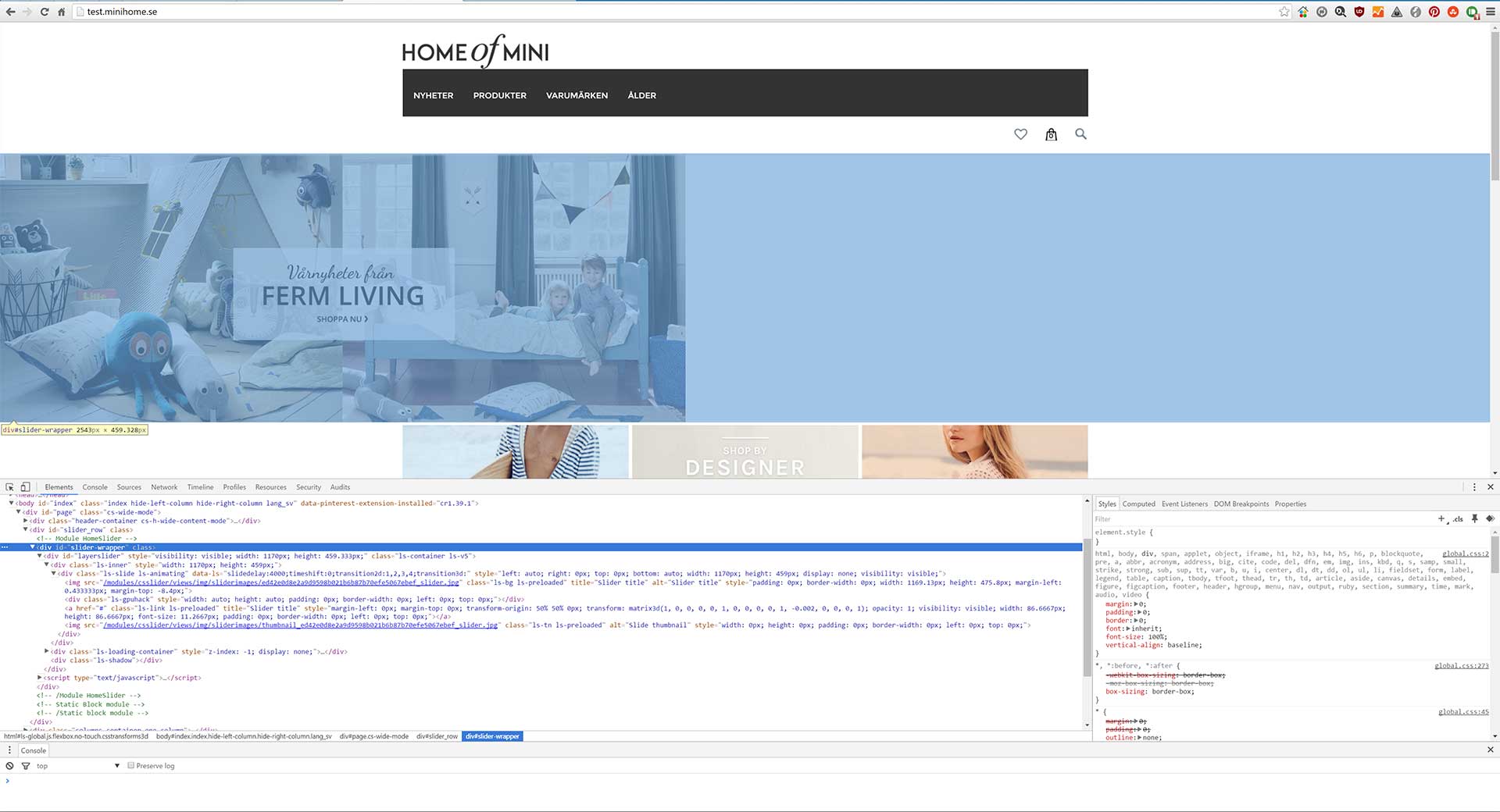The width and height of the screenshot is (1500, 812).
Task: Clear console with the ban icon
Action: 9,766
